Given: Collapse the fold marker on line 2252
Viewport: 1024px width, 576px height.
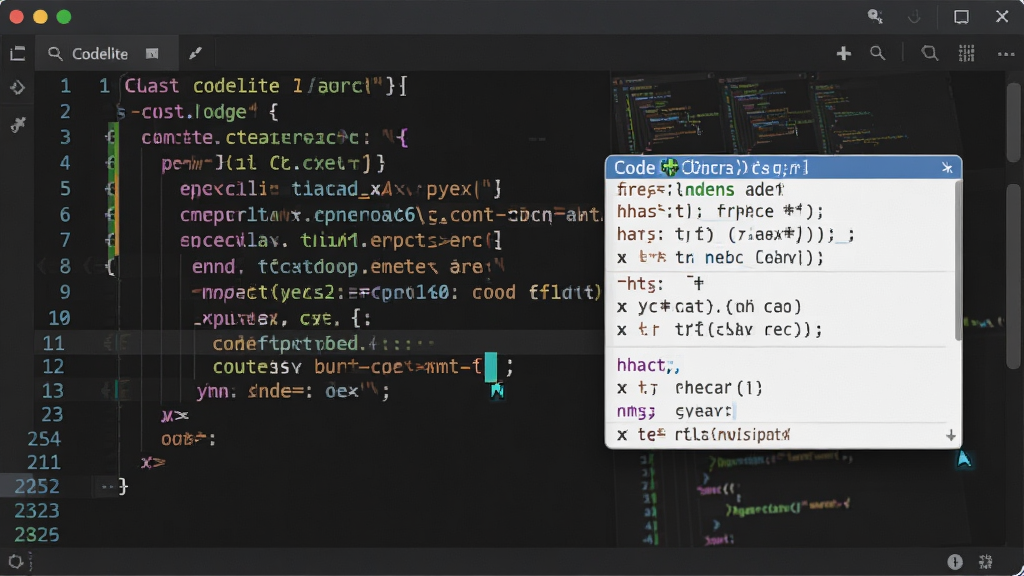Looking at the screenshot, I should [107, 487].
